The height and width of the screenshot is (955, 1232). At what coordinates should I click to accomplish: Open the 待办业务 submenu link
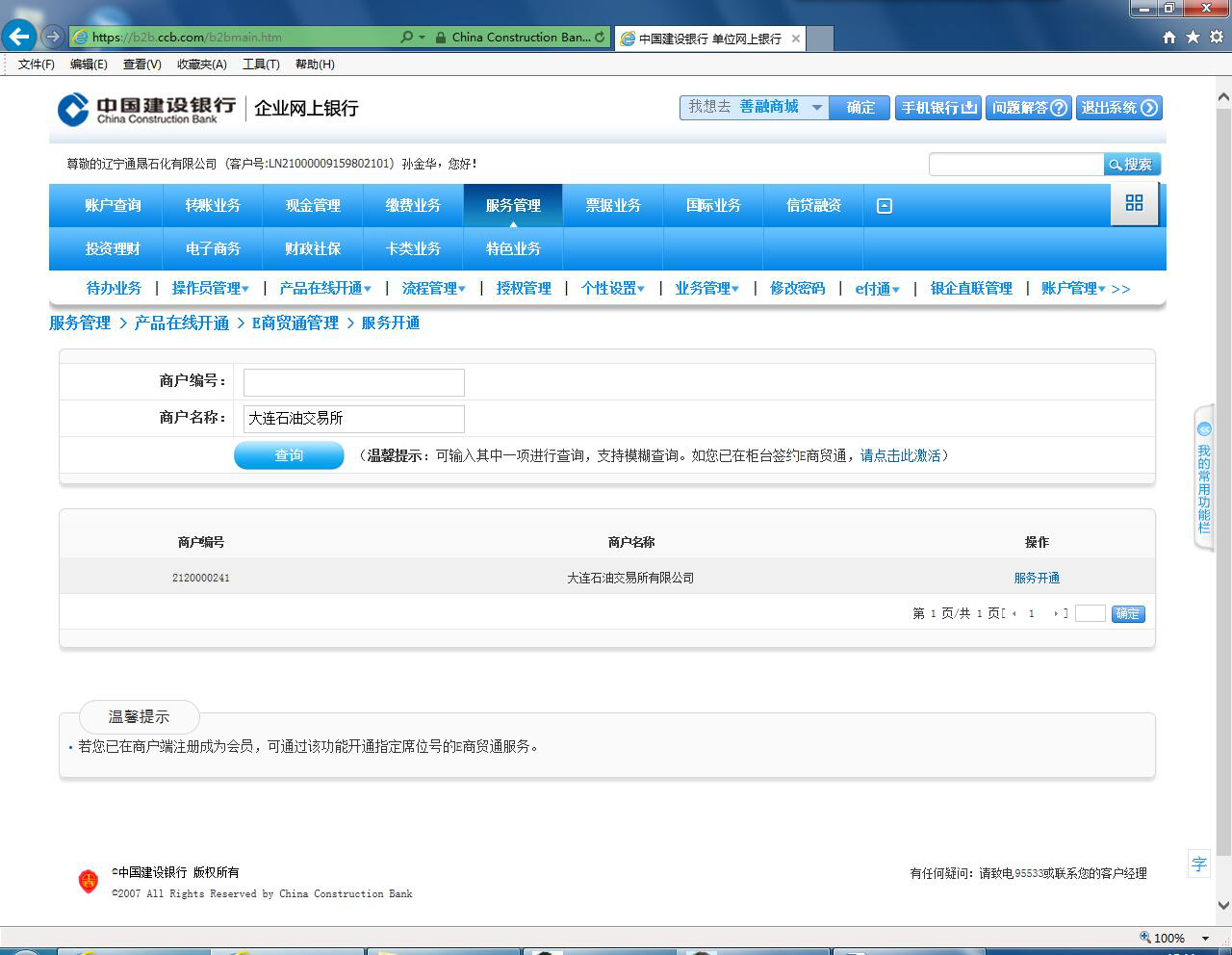[114, 289]
